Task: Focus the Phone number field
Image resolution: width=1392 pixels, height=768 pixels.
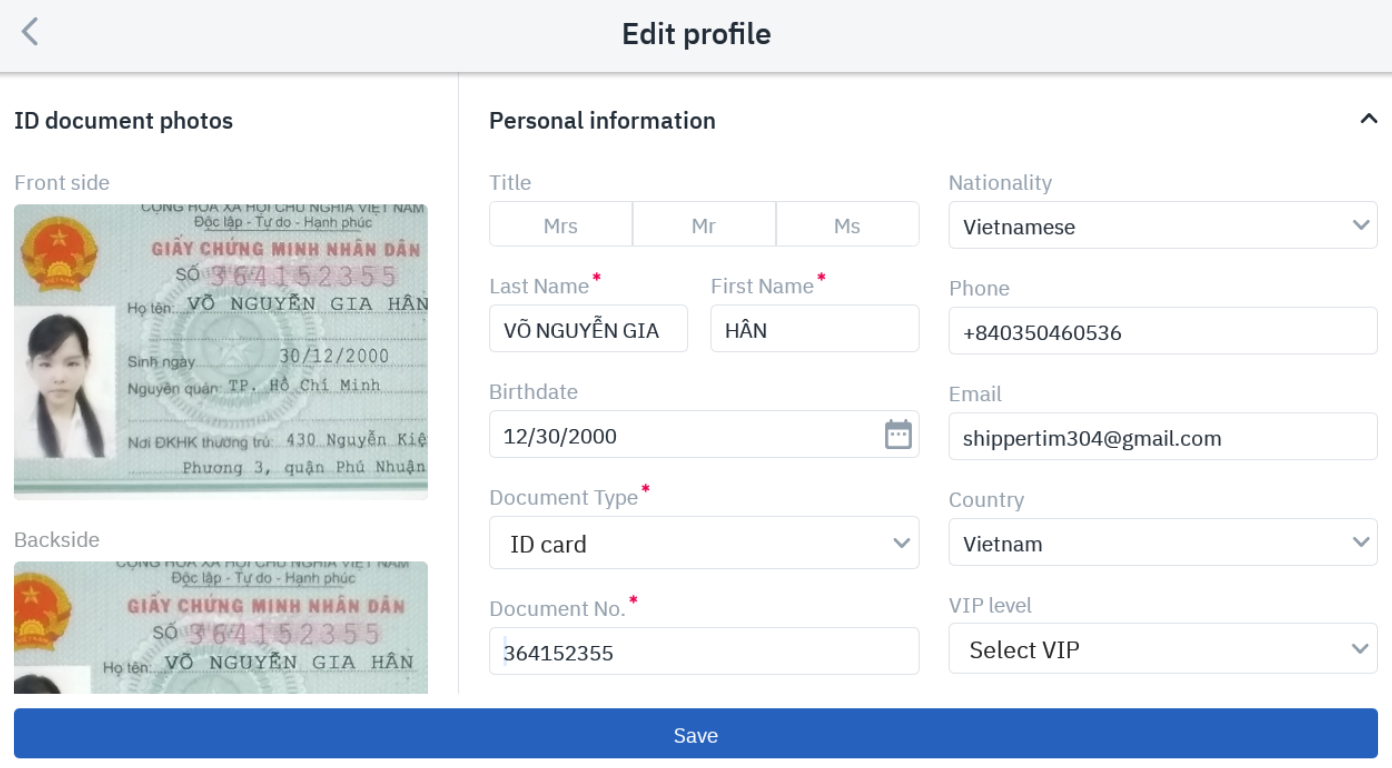Action: click(x=1162, y=332)
